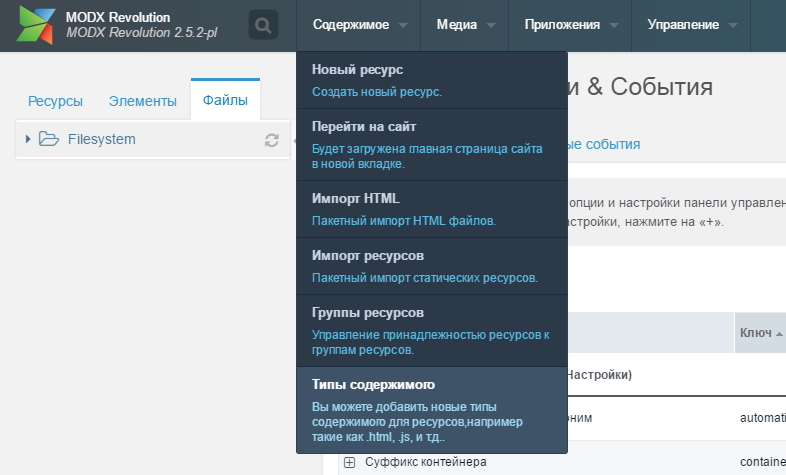Click MODX Revolution 2.5.2-pl version text

(142, 33)
